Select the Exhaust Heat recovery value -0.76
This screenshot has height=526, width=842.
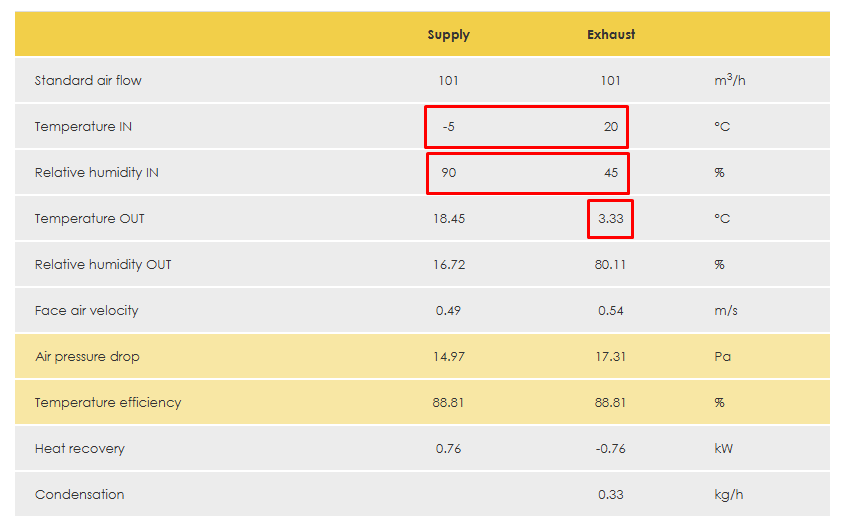click(610, 449)
